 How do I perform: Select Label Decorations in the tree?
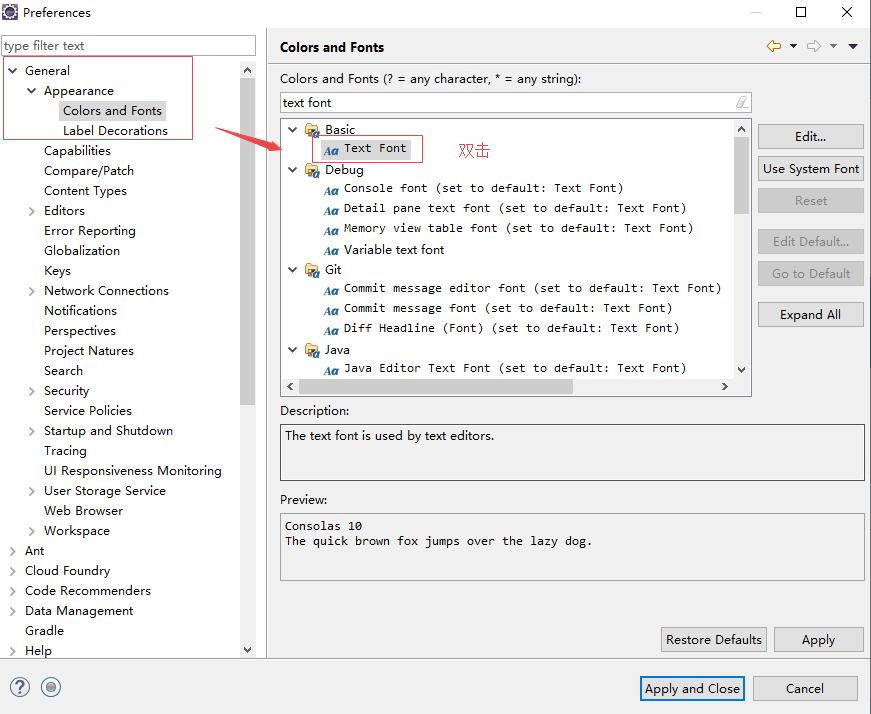pos(115,131)
